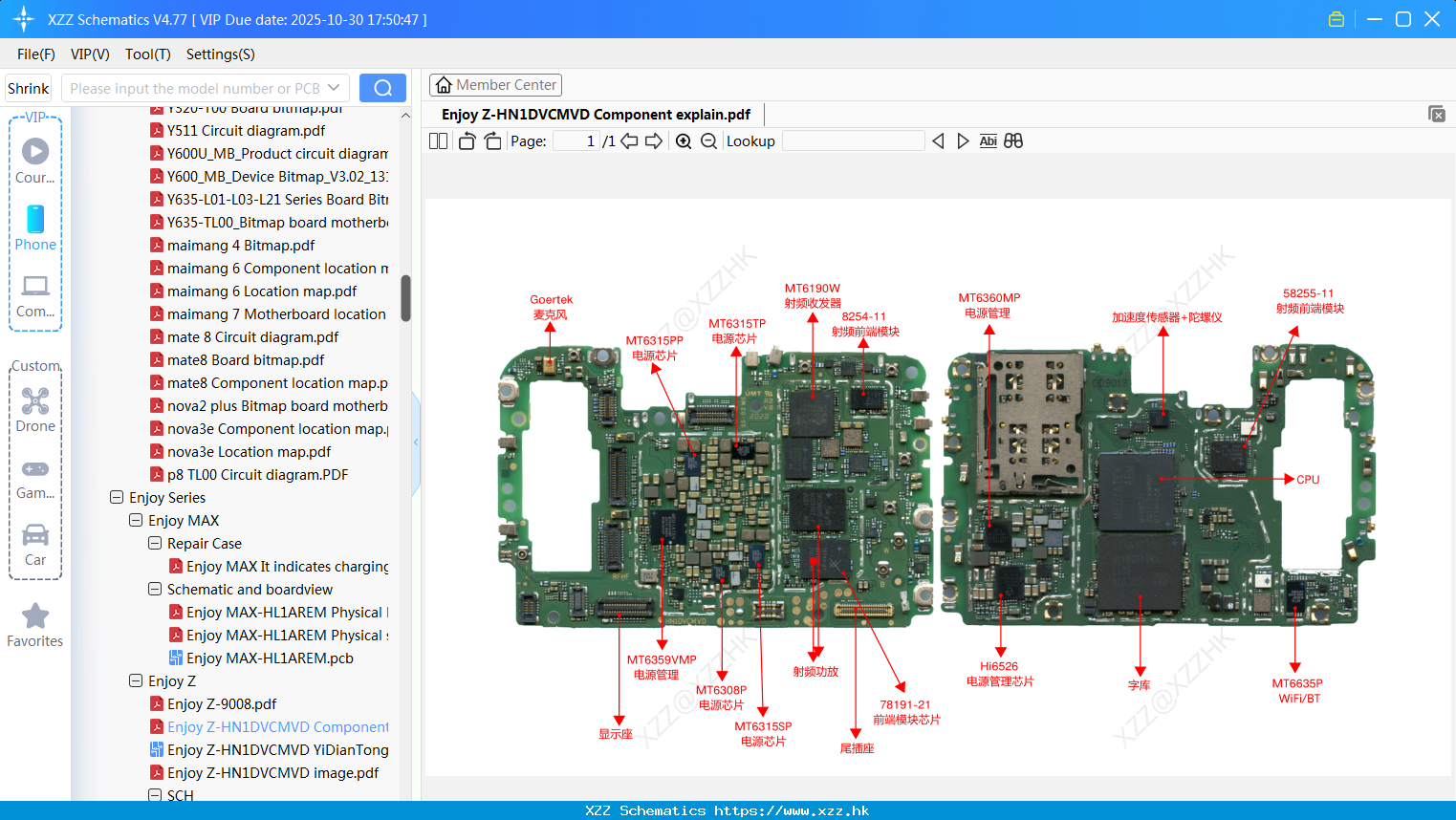The height and width of the screenshot is (820, 1456).
Task: Click the XZZ Schematics logo icon
Action: [24, 19]
